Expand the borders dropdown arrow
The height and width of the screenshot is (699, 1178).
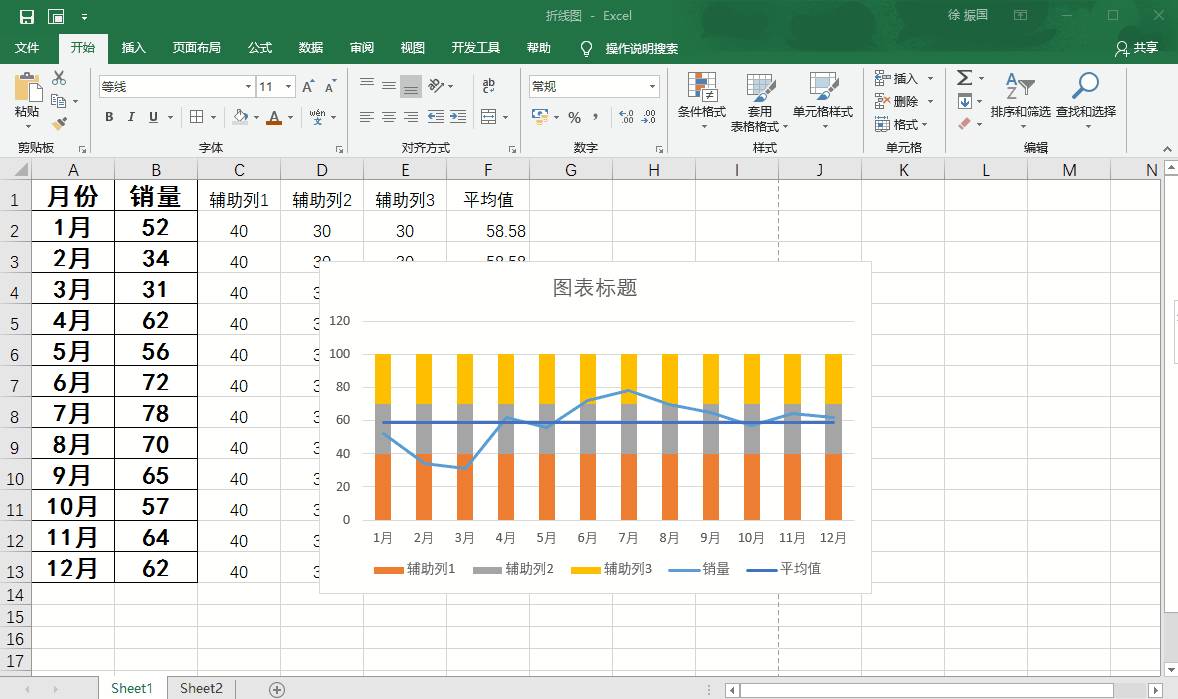213,117
